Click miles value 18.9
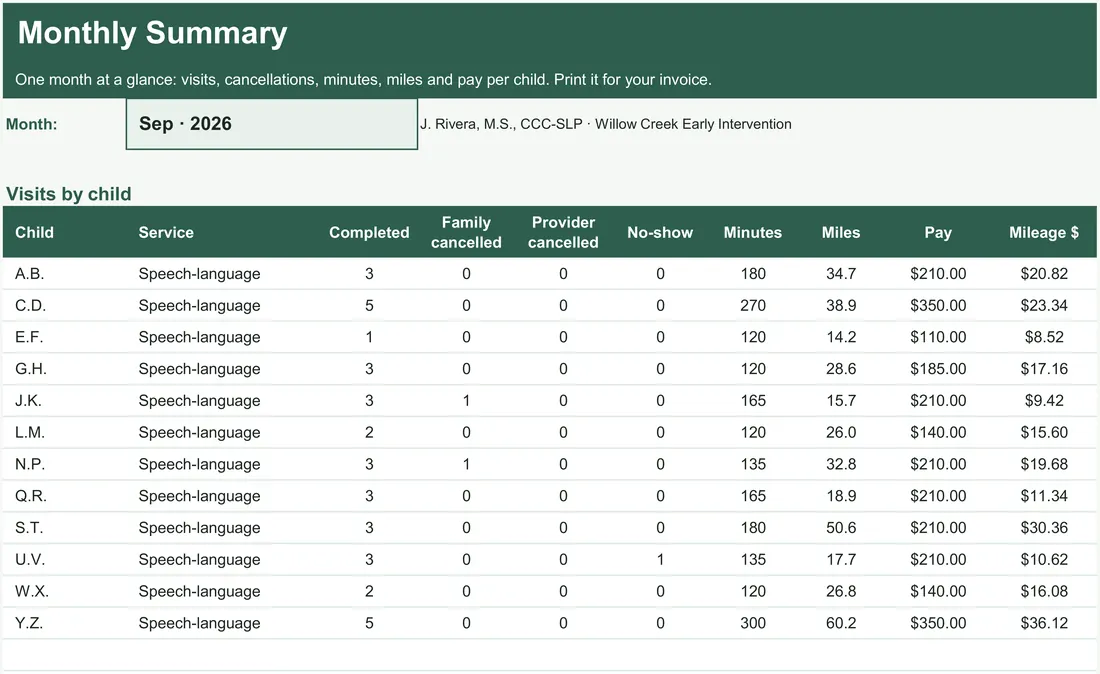Viewport: 1100px width, 674px height. tap(841, 496)
